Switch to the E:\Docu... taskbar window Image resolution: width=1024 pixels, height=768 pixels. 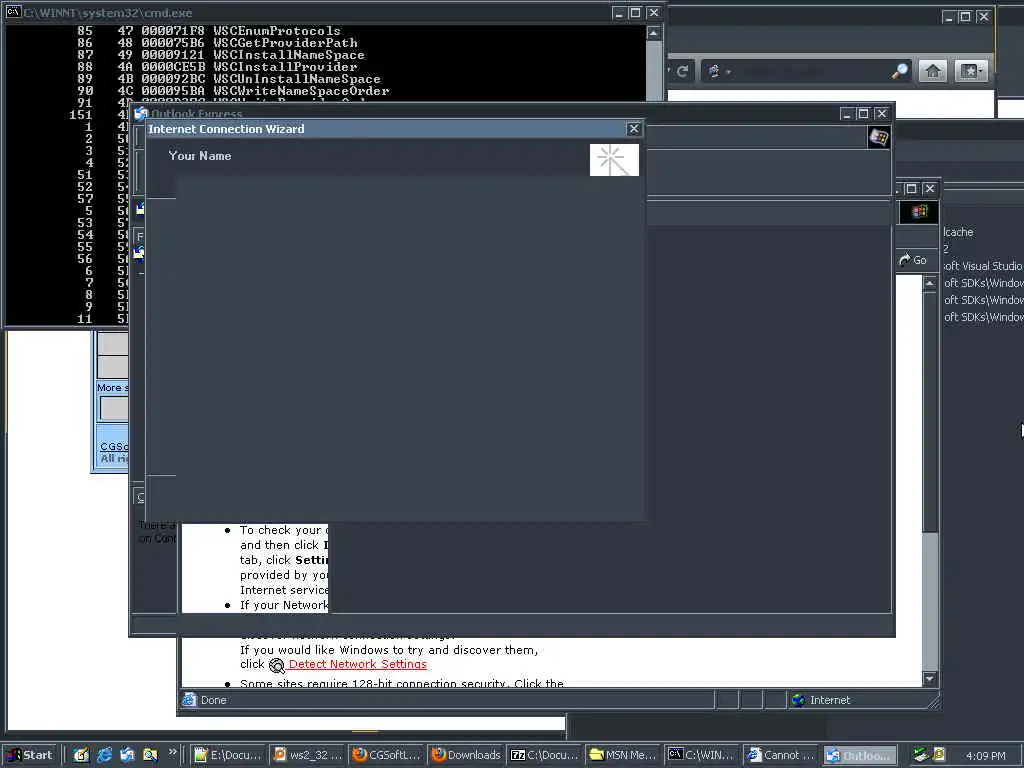coord(228,755)
